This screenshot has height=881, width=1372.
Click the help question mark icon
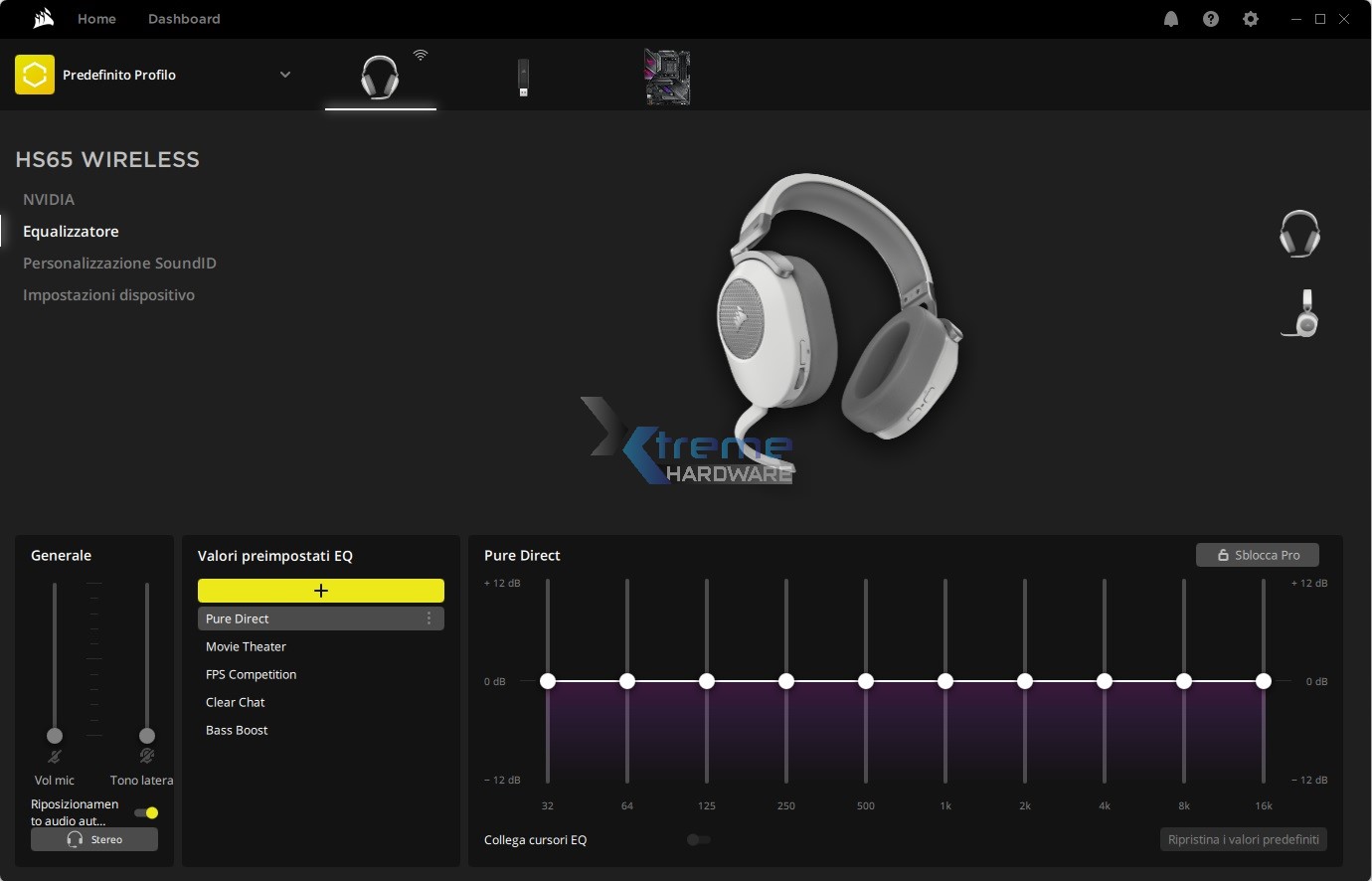click(1211, 19)
